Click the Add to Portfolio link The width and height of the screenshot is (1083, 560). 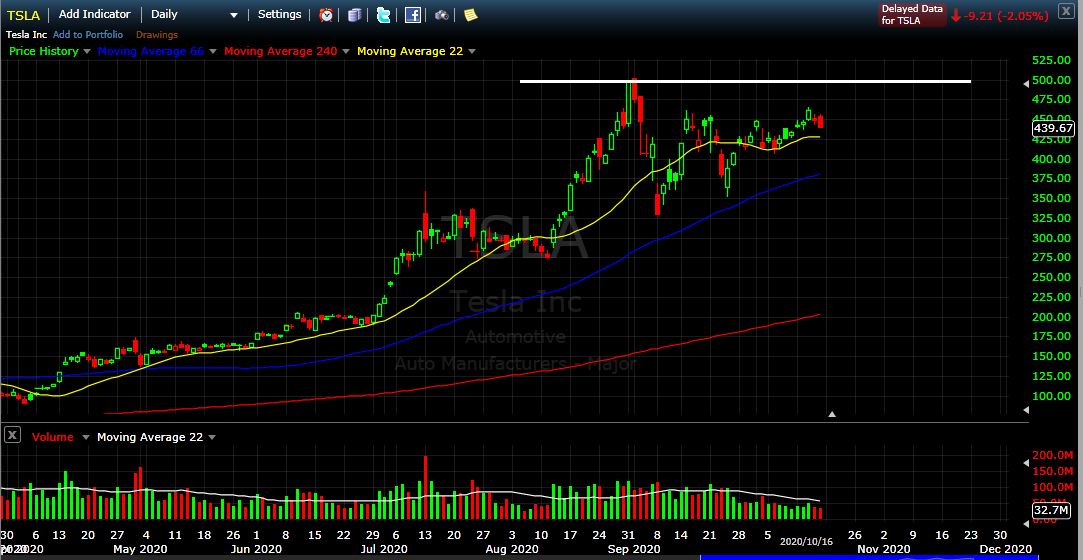(88, 35)
